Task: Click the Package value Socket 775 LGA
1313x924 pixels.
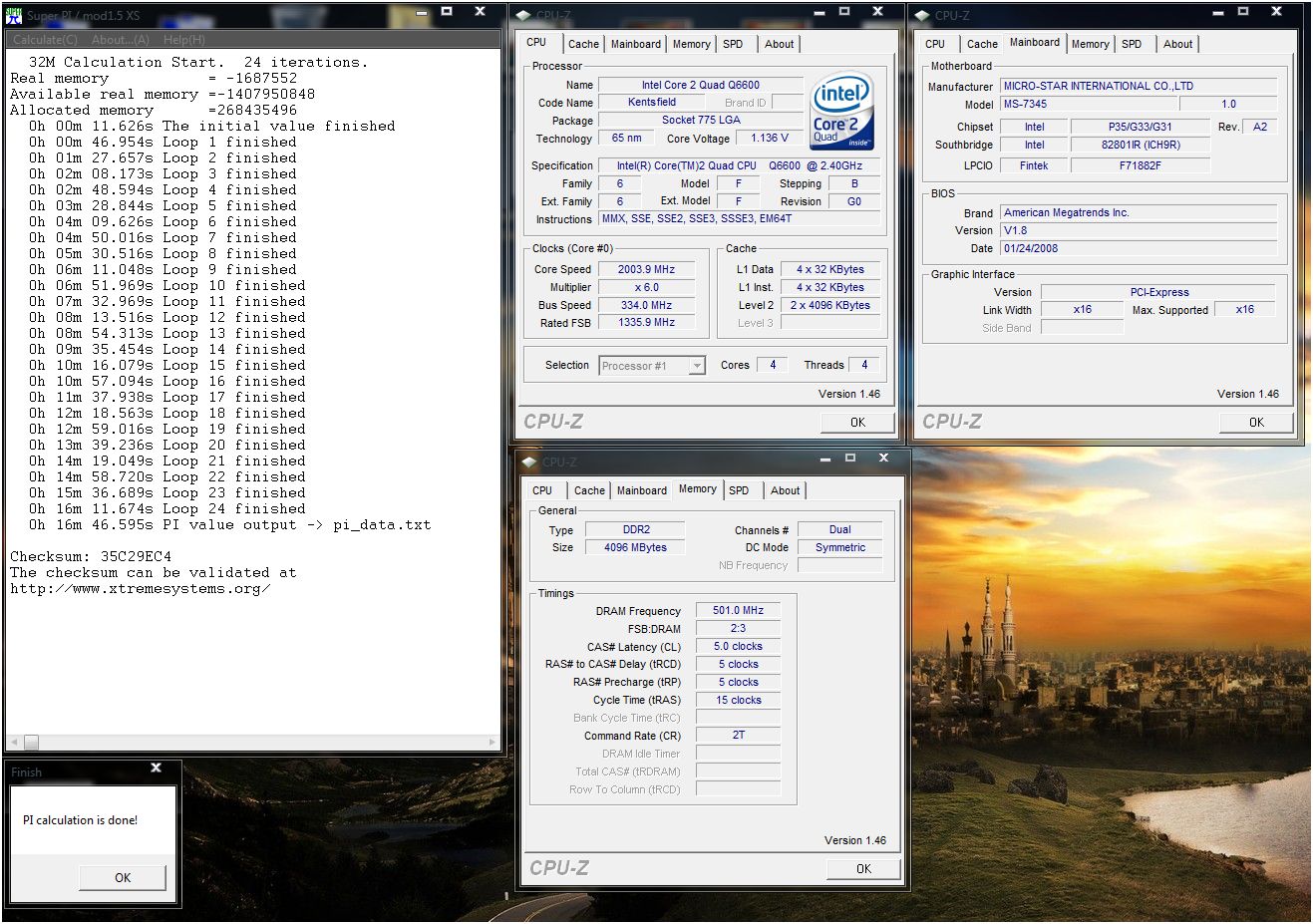Action: pyautogui.click(x=701, y=120)
